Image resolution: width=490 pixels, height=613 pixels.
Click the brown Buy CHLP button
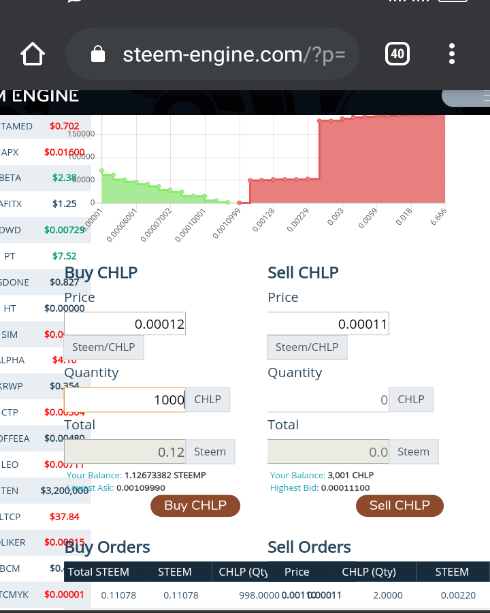[x=195, y=505]
